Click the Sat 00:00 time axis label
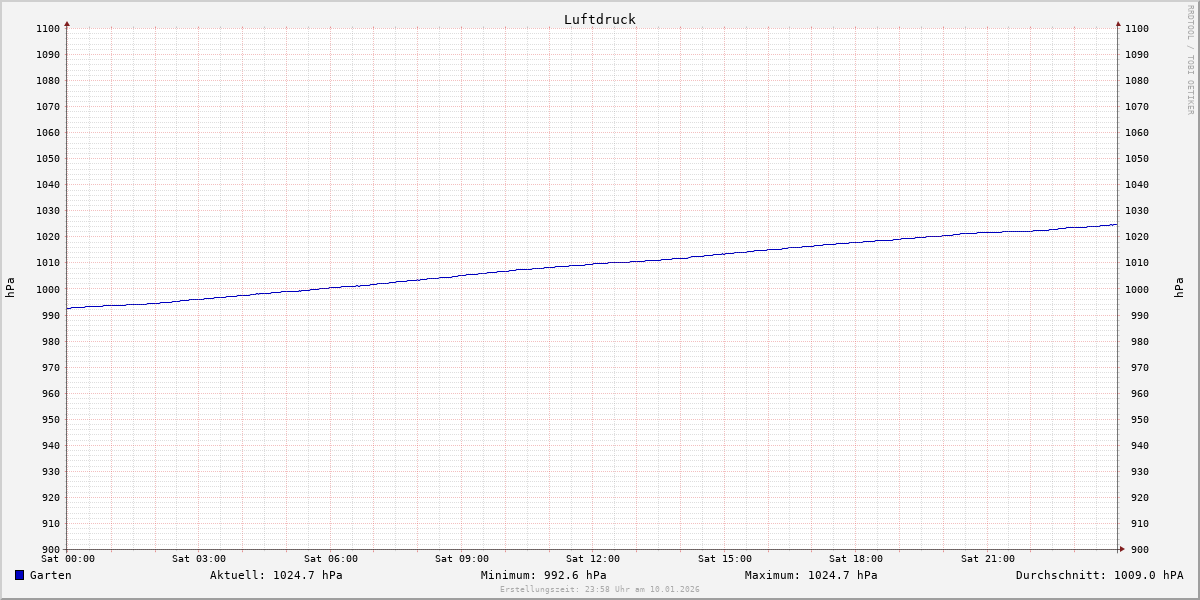The height and width of the screenshot is (600, 1200). [68, 559]
